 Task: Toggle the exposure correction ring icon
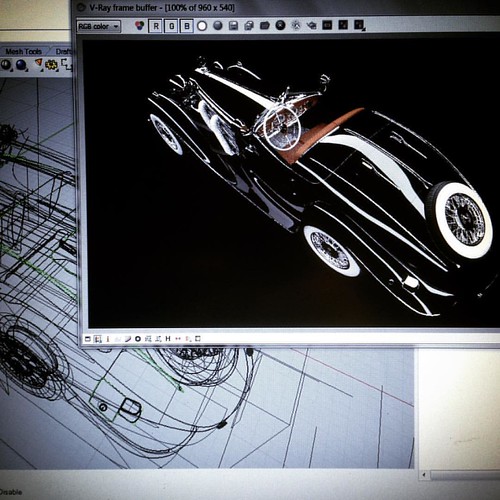click(x=138, y=339)
